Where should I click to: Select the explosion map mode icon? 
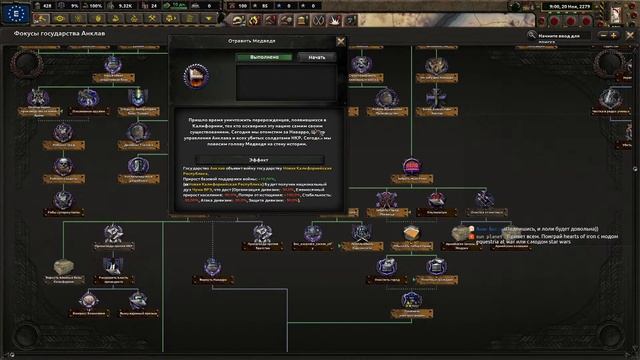[x=335, y=20]
